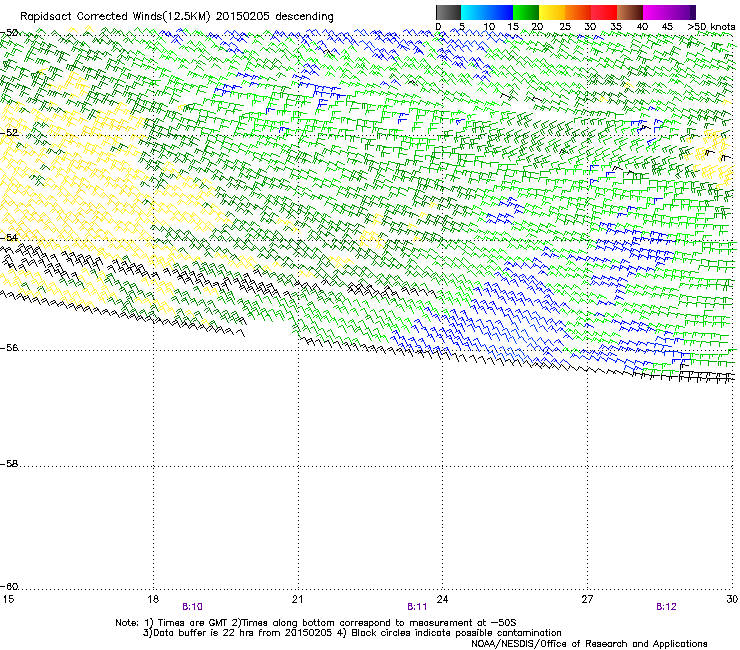Click the red 30-35 knots legend swatch
The image size is (740, 650).
click(604, 12)
